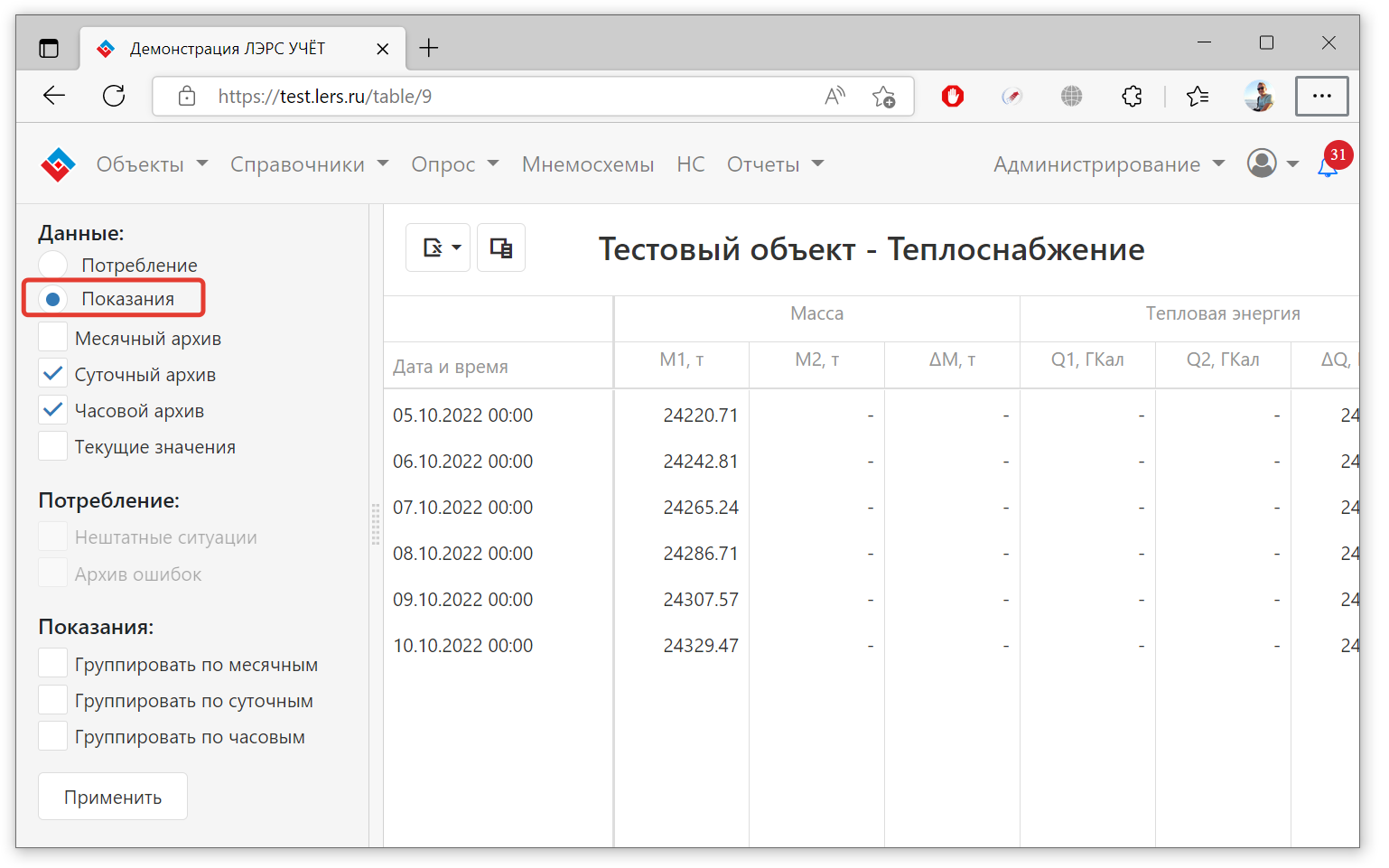Click the column settings icon next to export
Screen dimensions: 1389x868
click(x=501, y=247)
